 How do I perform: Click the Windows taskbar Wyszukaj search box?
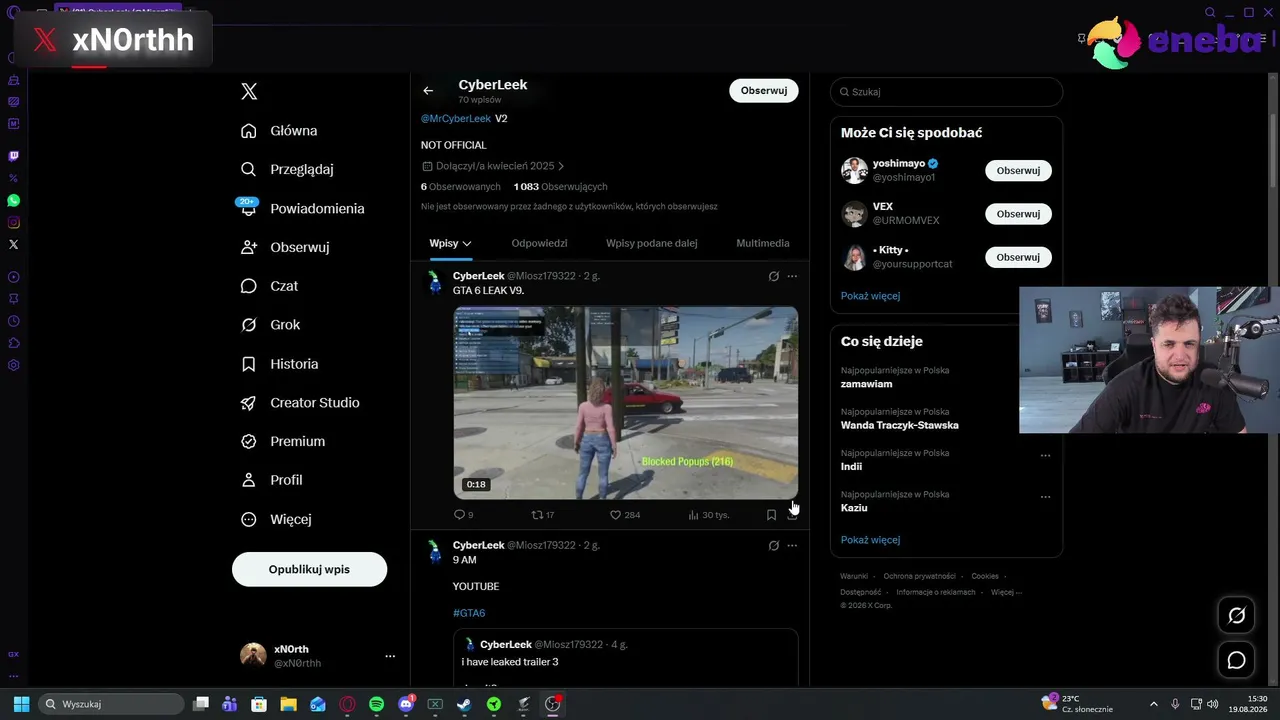(x=110, y=704)
